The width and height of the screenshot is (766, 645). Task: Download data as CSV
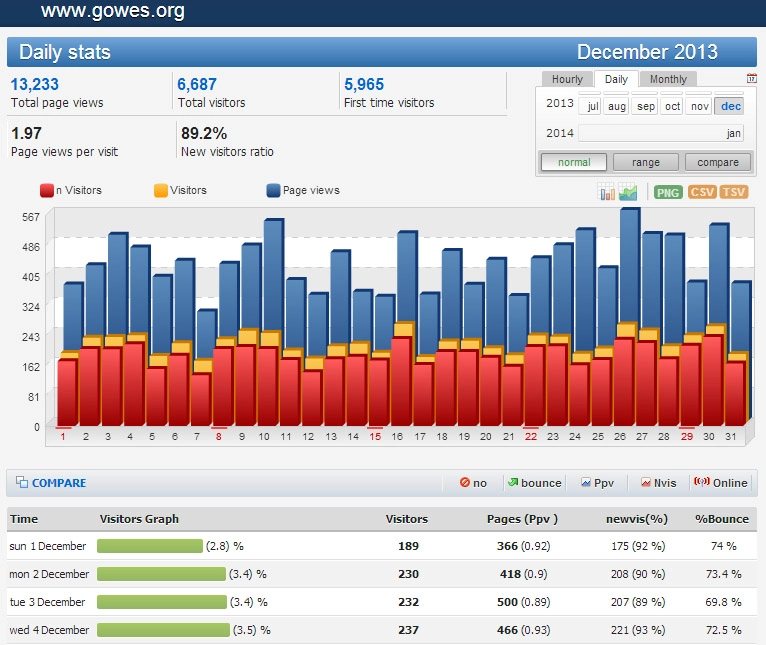click(701, 192)
